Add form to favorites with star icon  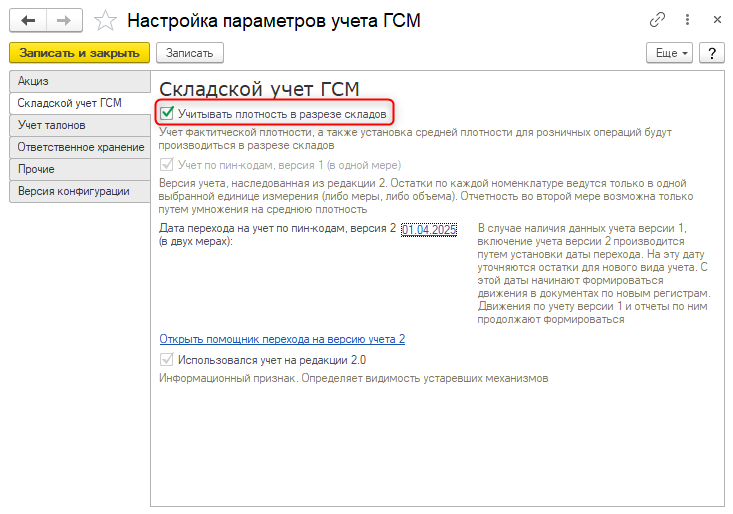click(x=105, y=19)
